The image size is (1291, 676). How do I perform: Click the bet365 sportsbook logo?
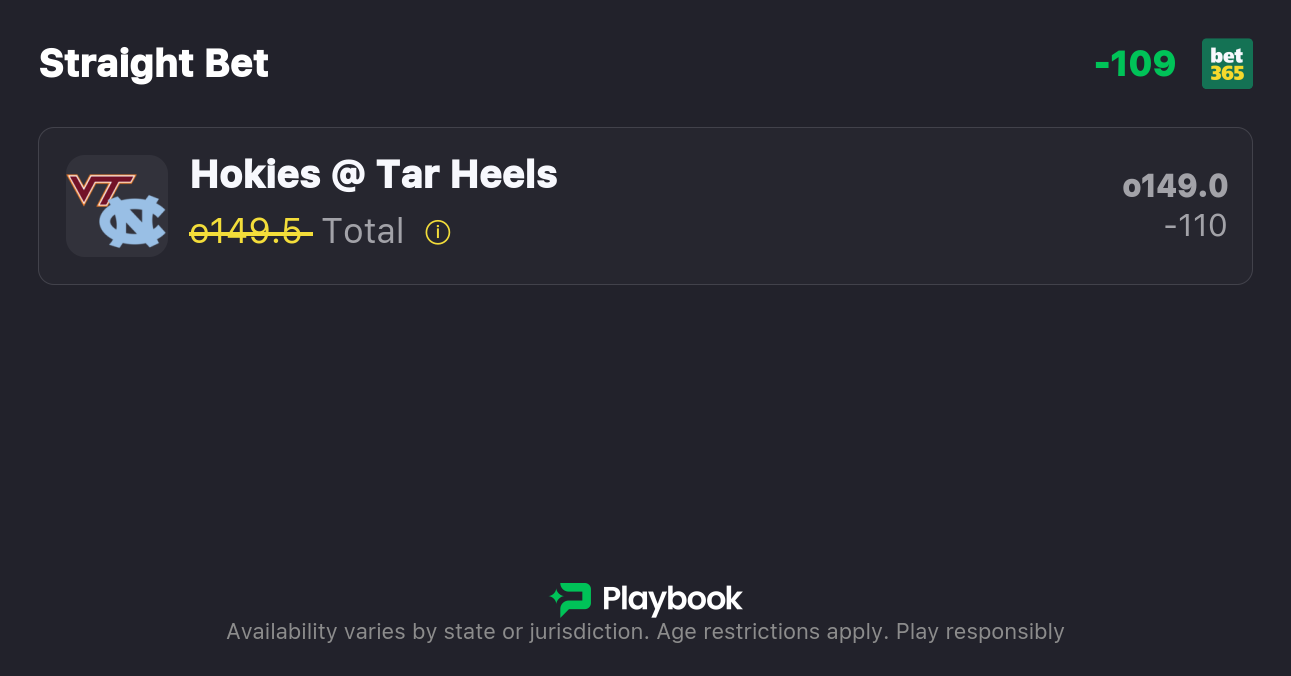coord(1227,64)
